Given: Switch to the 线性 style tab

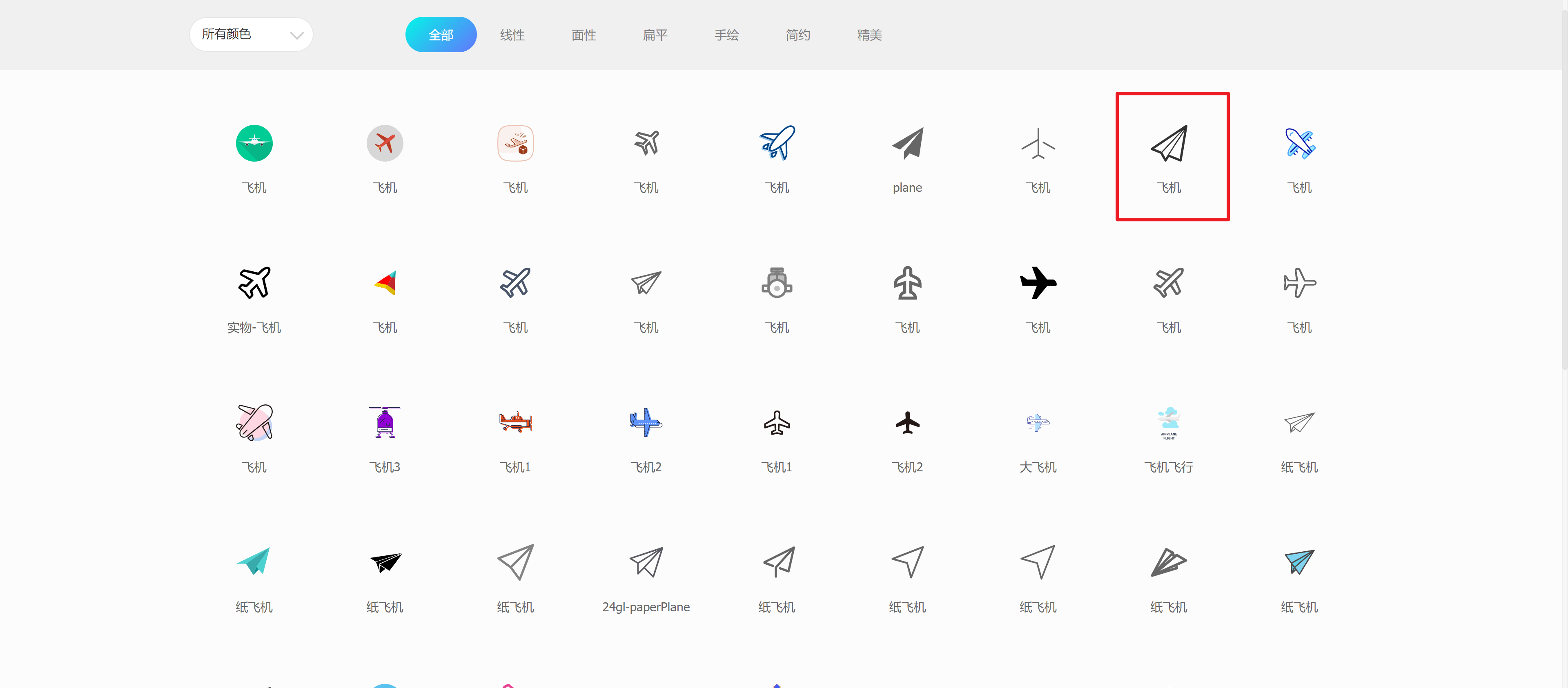Looking at the screenshot, I should coord(512,35).
